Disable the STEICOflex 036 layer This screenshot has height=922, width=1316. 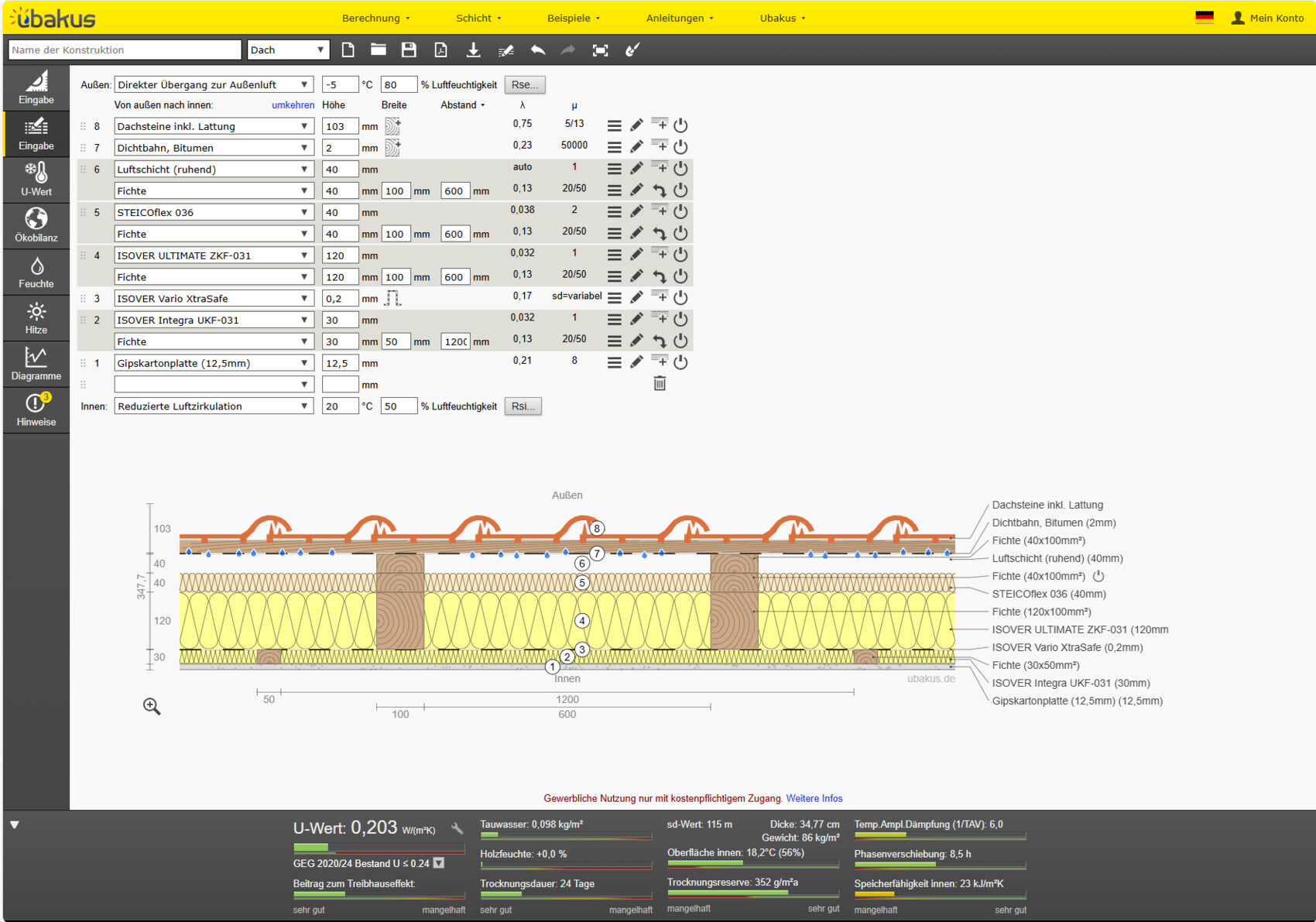(x=680, y=211)
